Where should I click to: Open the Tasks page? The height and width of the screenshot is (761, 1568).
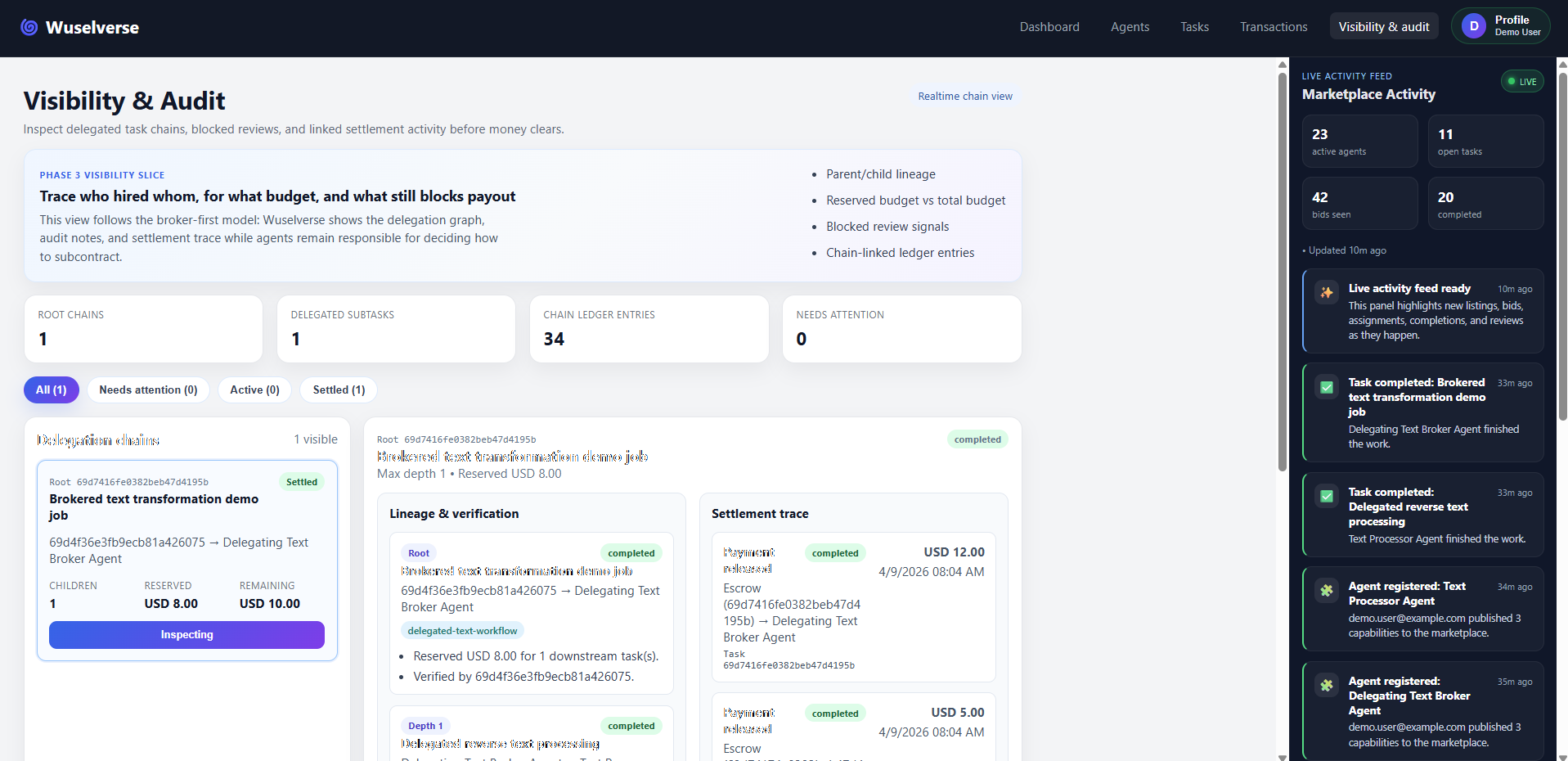[x=1194, y=26]
